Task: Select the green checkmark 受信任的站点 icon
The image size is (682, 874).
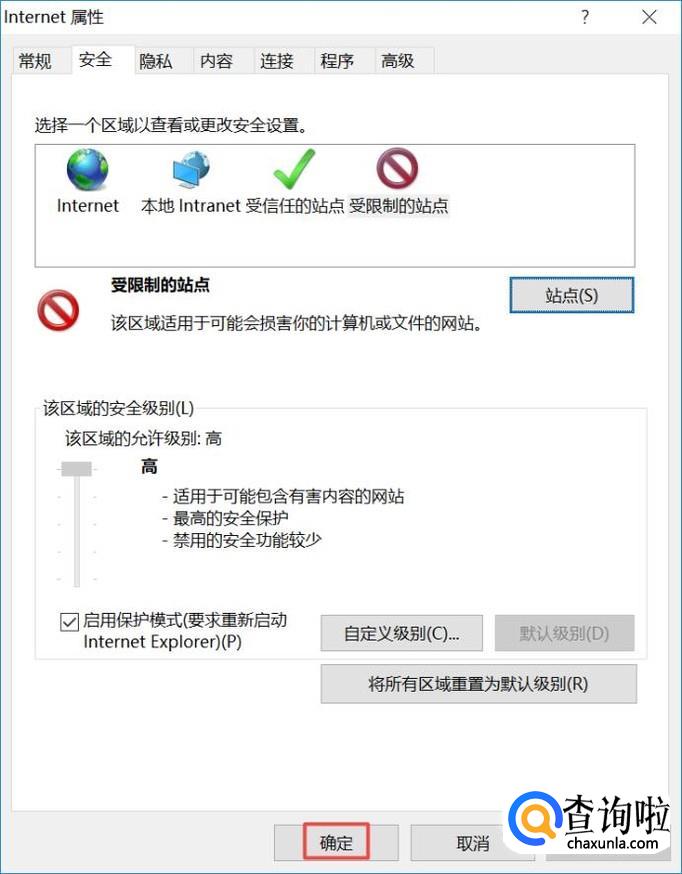Action: click(294, 169)
